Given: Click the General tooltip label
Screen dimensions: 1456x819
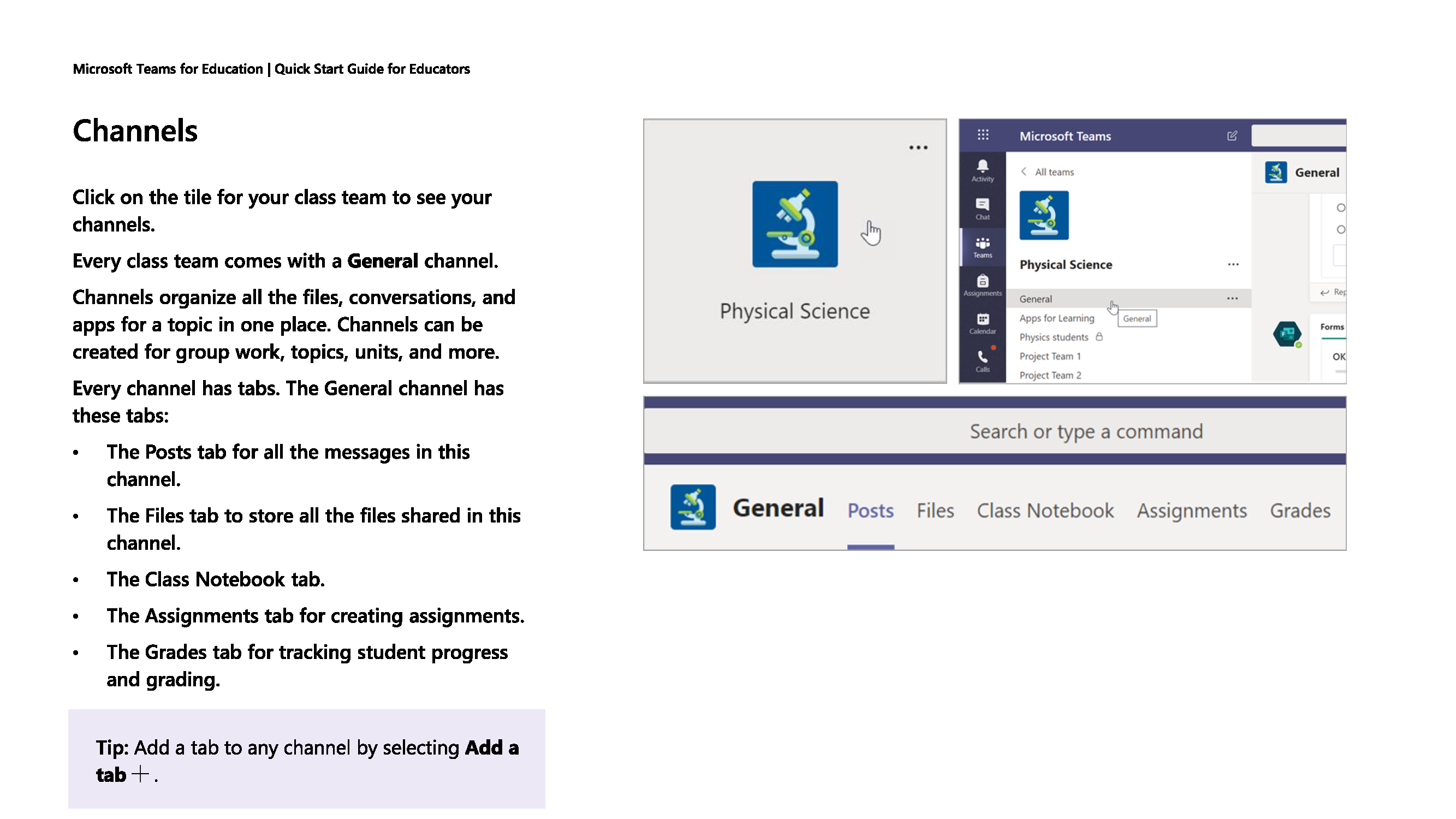Looking at the screenshot, I should pyautogui.click(x=1137, y=318).
